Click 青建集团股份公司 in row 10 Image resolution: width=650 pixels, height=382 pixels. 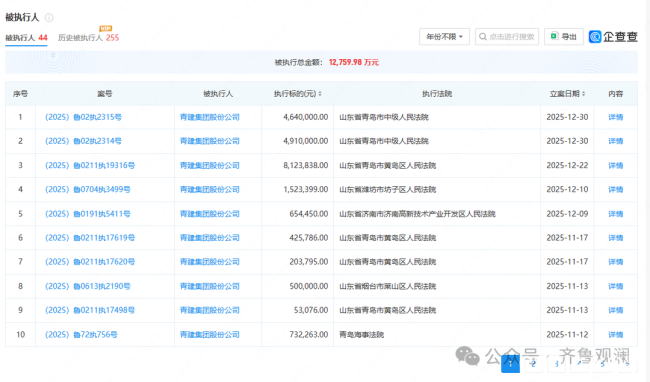[x=210, y=334]
